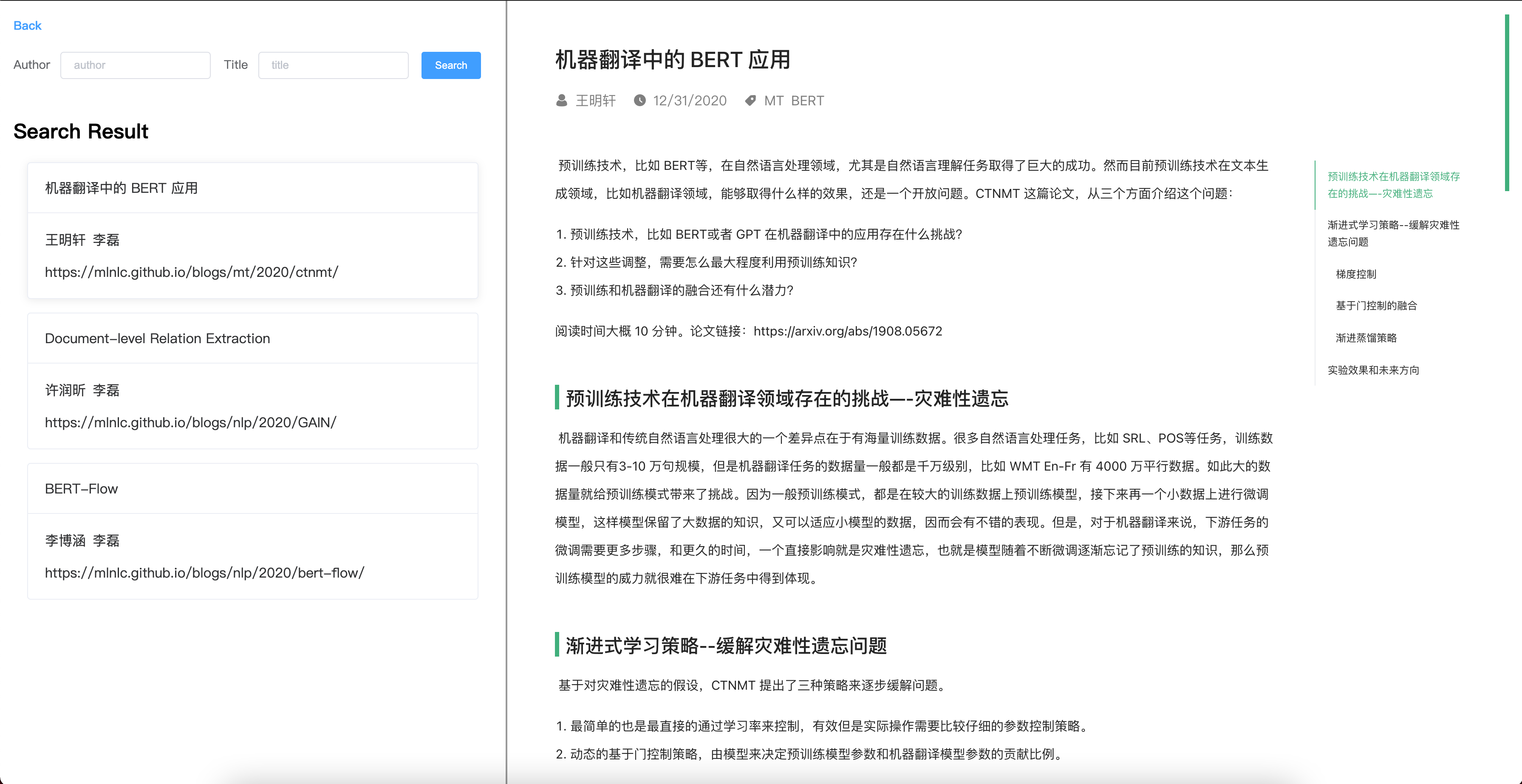The image size is (1522, 784).
Task: Jump to 梯度控制 in table of contents
Action: 1356,274
